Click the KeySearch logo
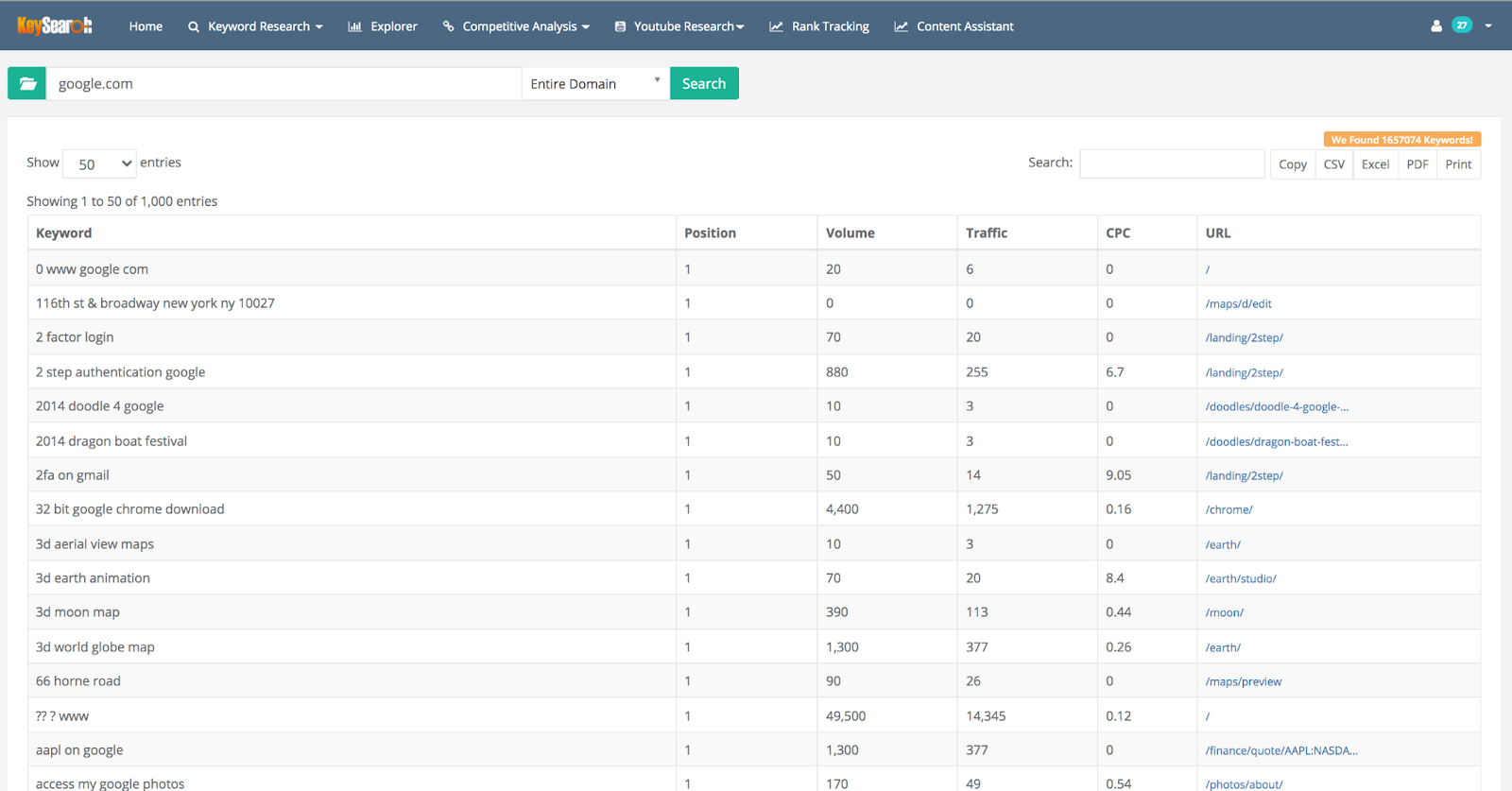1512x791 pixels. tap(55, 26)
